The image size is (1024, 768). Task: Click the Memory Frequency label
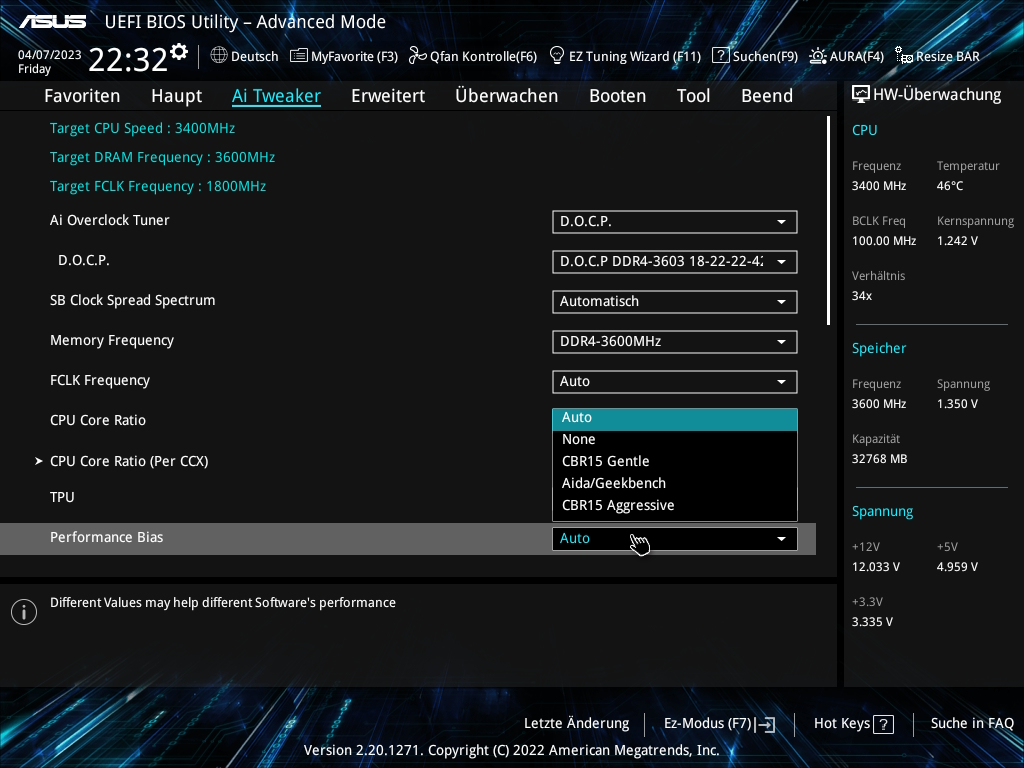pos(112,341)
